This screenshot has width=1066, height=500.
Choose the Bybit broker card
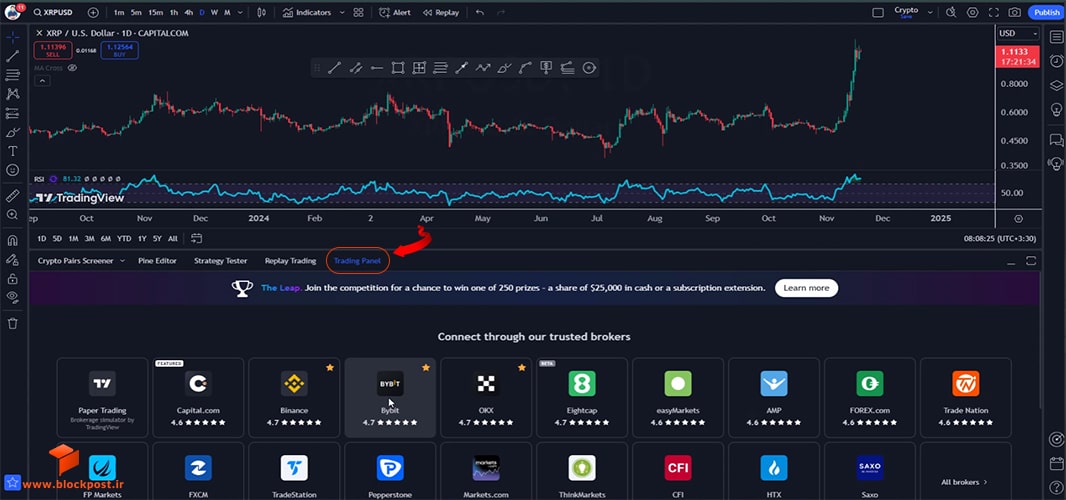coord(390,397)
